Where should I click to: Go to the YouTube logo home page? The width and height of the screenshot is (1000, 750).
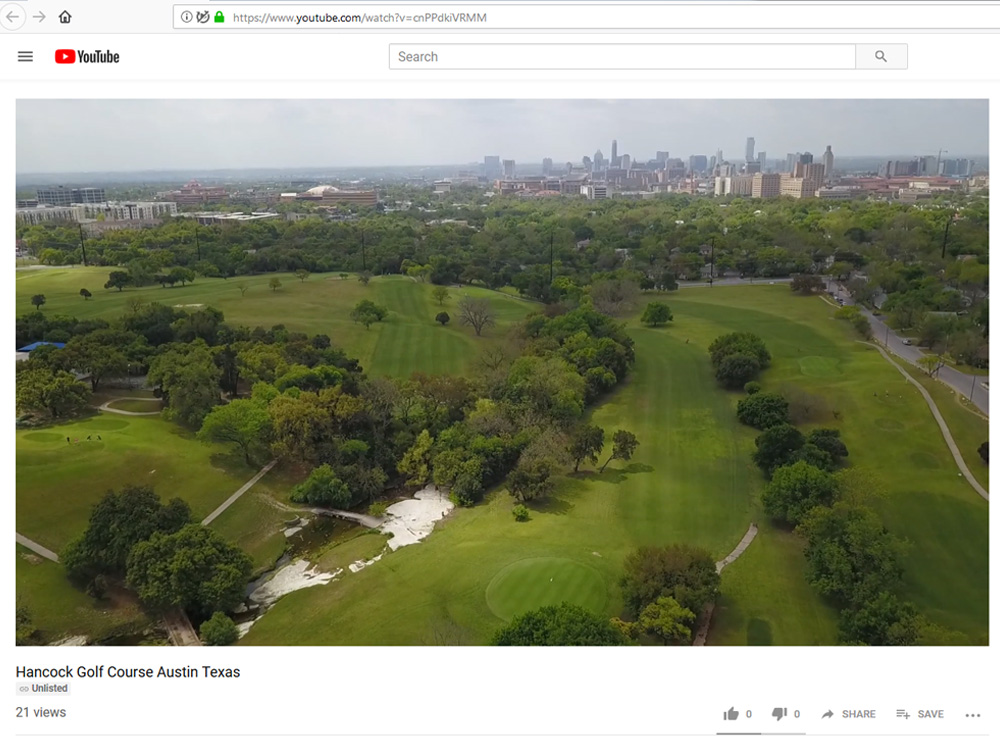87,57
